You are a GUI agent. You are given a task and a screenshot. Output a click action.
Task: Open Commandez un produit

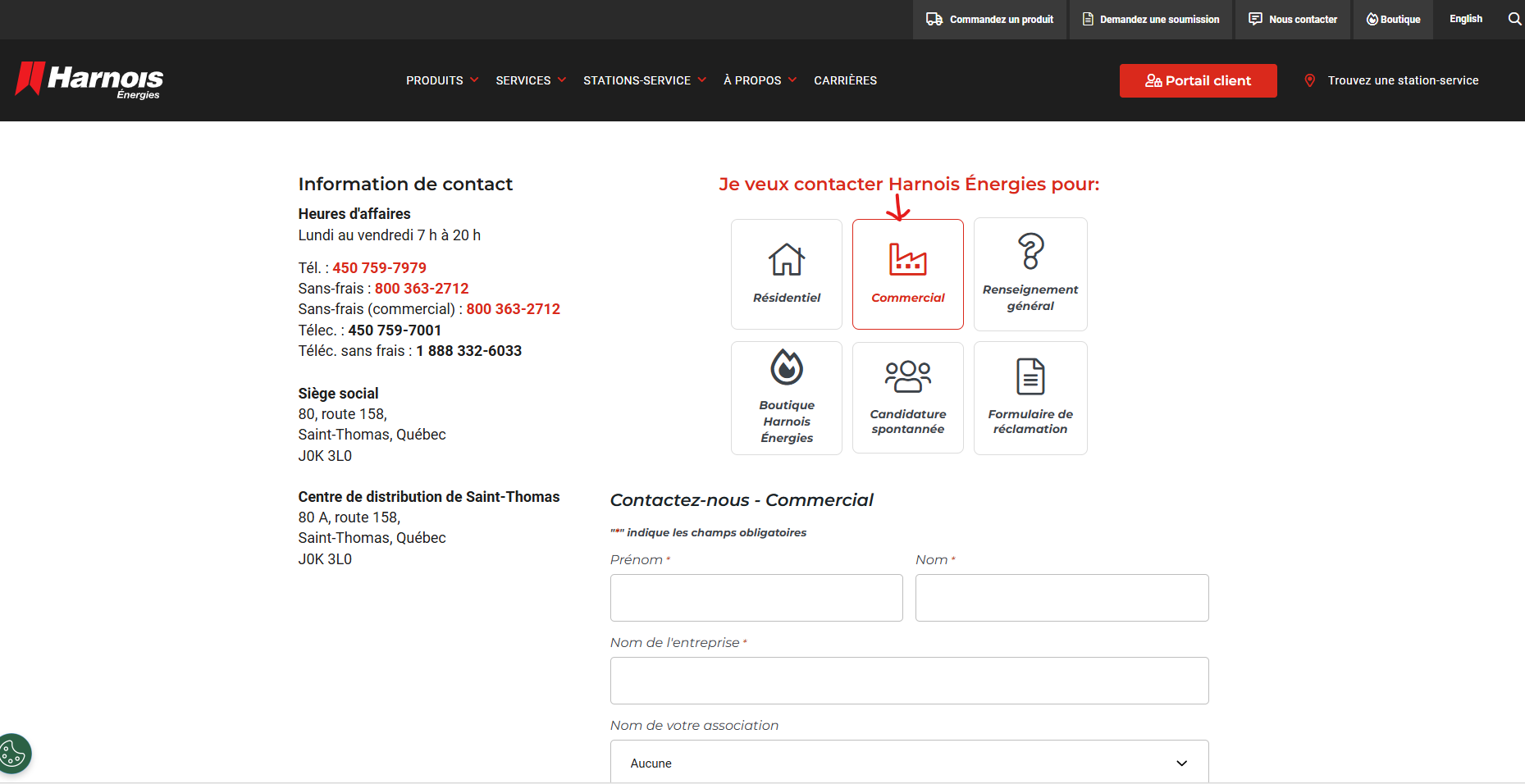[990, 20]
